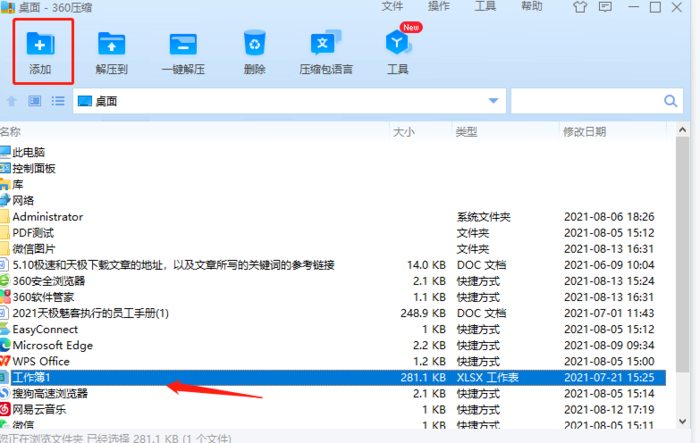Open the 文件 (File) menu
Screen dimensions: 700x443
393,7
